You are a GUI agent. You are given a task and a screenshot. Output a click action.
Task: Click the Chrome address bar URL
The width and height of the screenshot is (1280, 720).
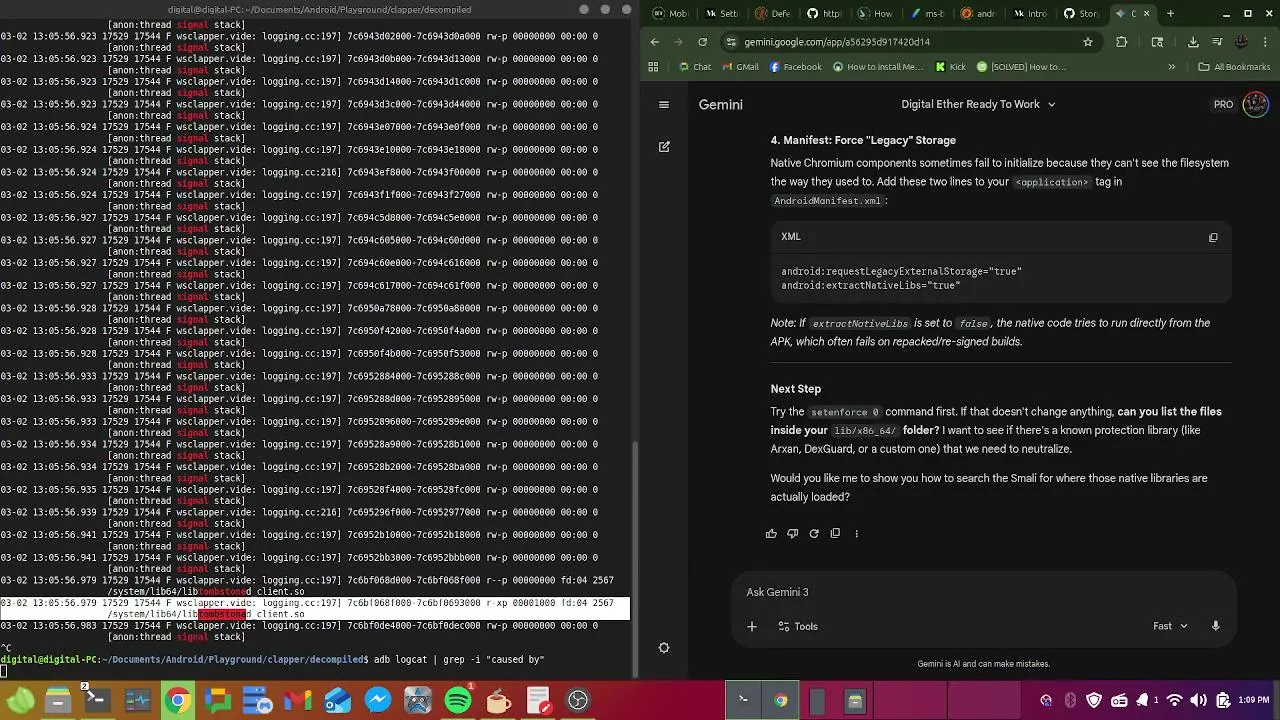(x=837, y=42)
